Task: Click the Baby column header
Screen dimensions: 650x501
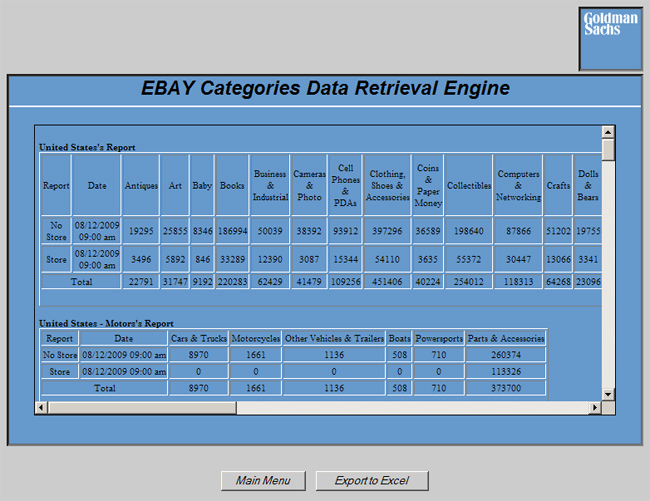Action: tap(202, 185)
